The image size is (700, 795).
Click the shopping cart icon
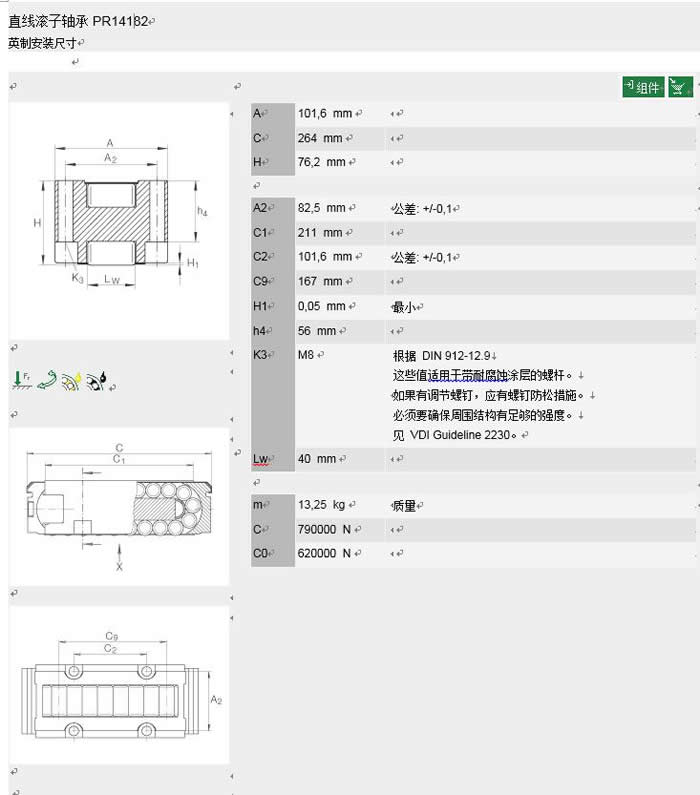(681, 88)
